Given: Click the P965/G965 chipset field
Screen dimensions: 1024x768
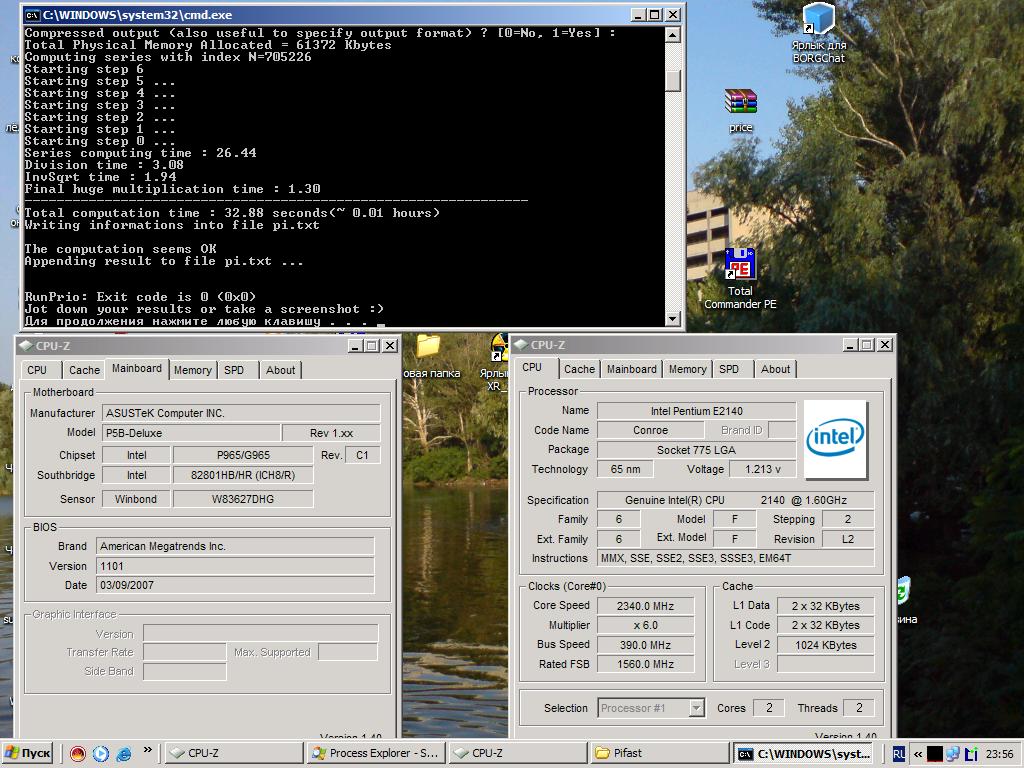Looking at the screenshot, I should pyautogui.click(x=243, y=455).
